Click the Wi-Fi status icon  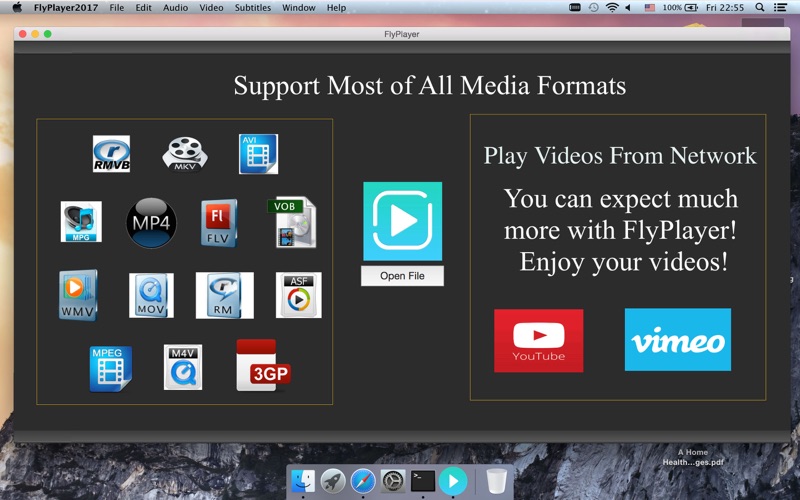coord(612,7)
